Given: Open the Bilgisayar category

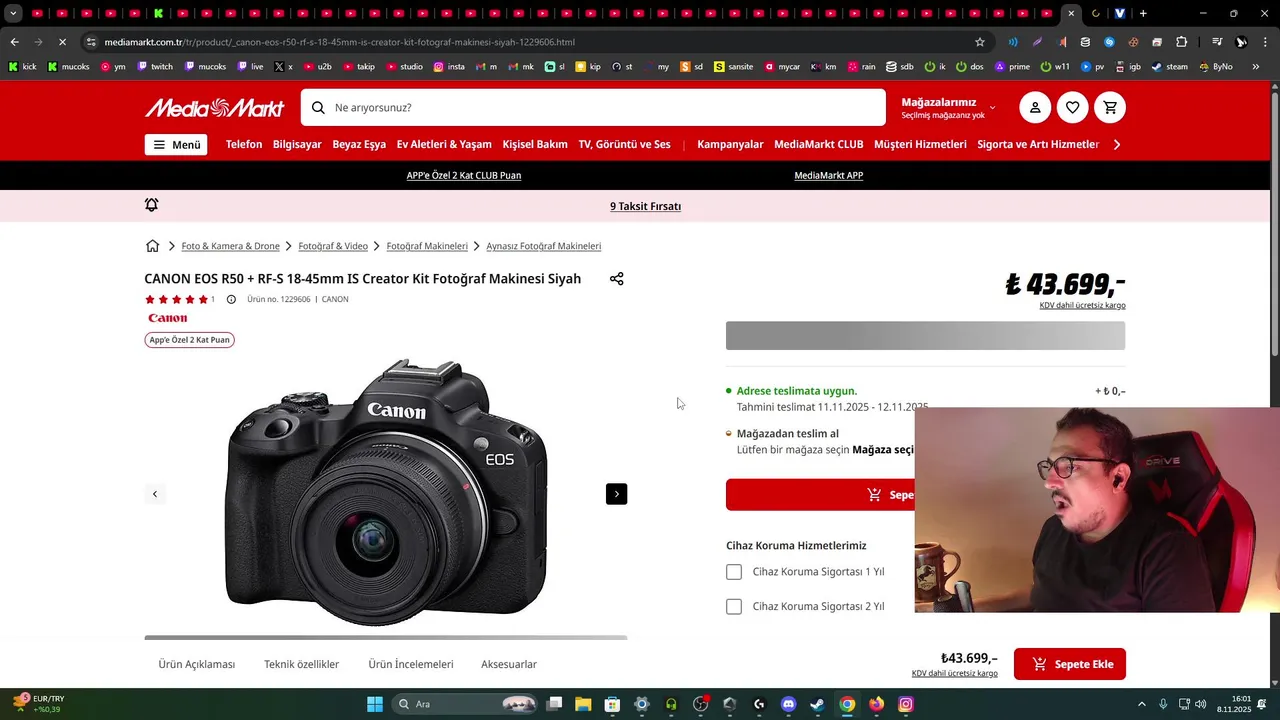Looking at the screenshot, I should (297, 145).
